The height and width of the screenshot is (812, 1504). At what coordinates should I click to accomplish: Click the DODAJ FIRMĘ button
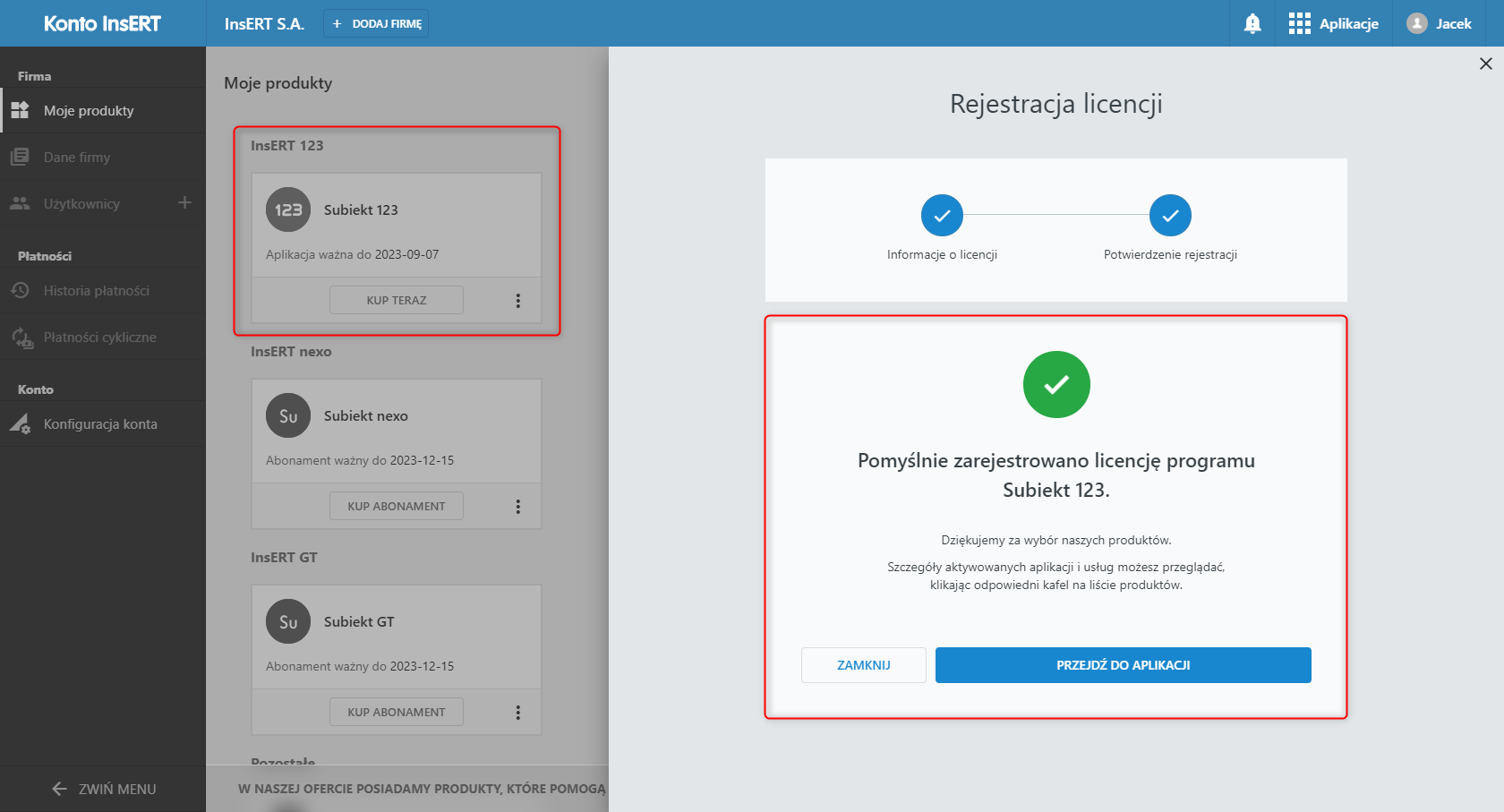tap(376, 23)
